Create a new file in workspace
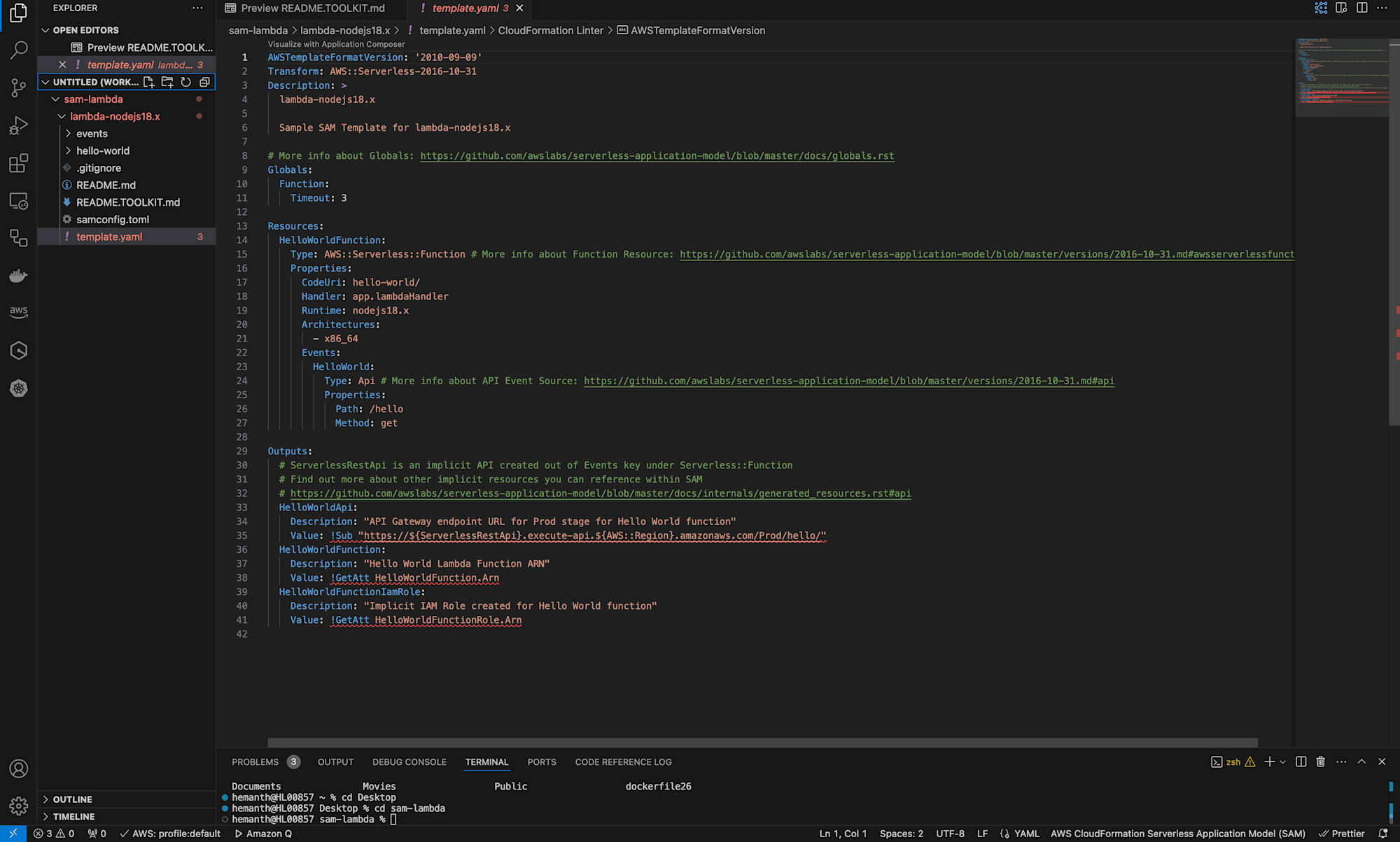1400x842 pixels. point(148,82)
